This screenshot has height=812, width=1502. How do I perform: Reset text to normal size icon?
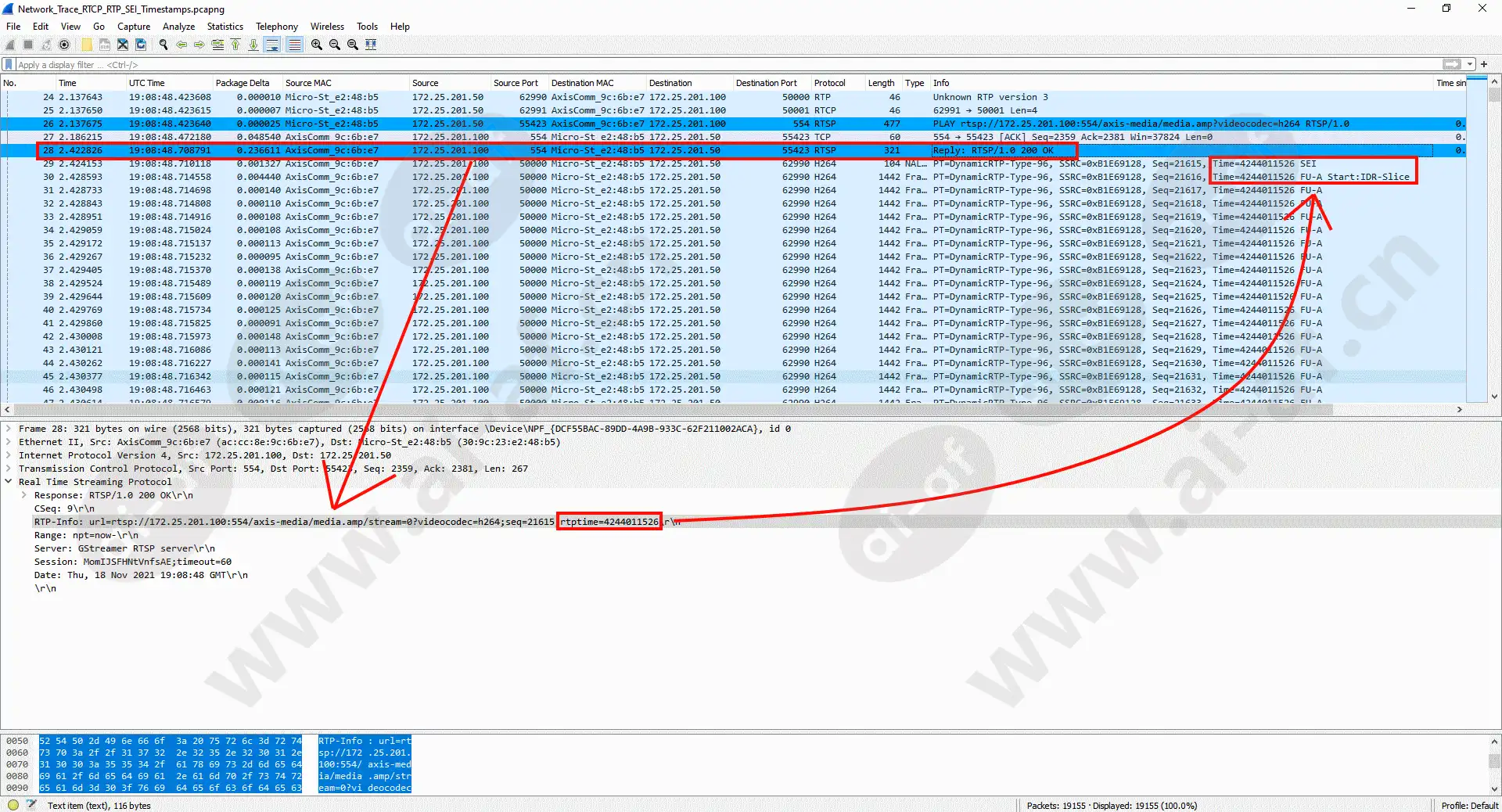pos(353,45)
